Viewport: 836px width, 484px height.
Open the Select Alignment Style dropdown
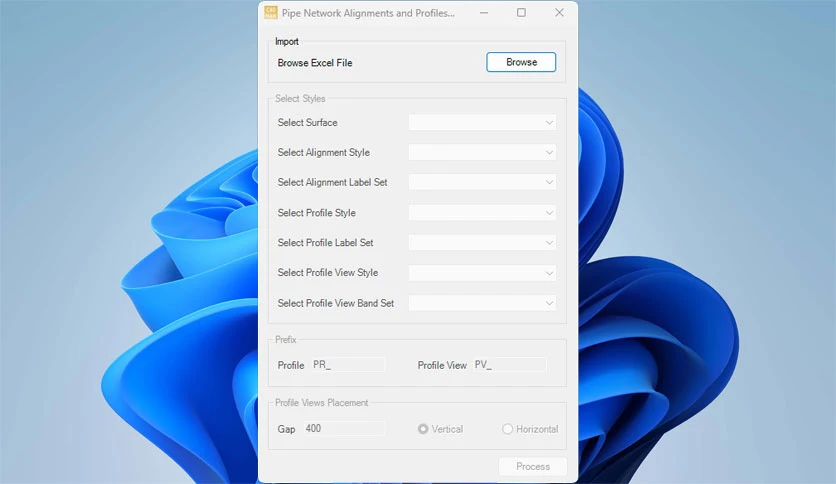tap(483, 152)
